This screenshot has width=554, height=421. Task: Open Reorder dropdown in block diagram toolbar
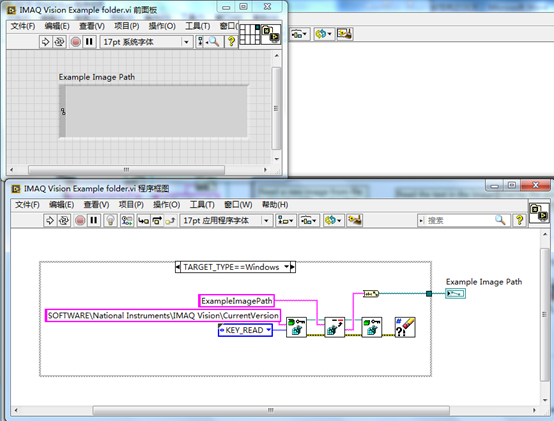tap(333, 221)
